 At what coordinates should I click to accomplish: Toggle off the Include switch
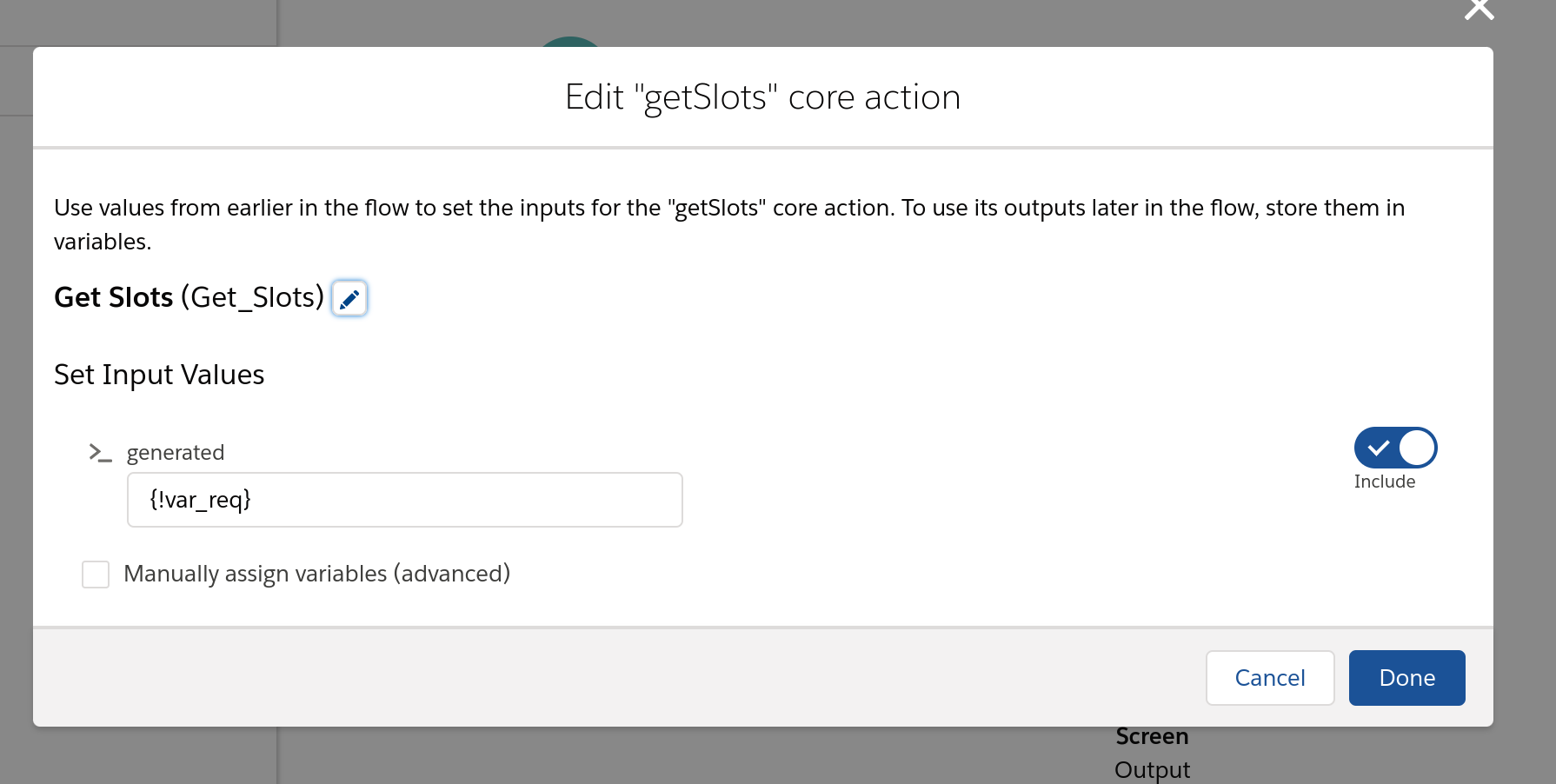1395,448
